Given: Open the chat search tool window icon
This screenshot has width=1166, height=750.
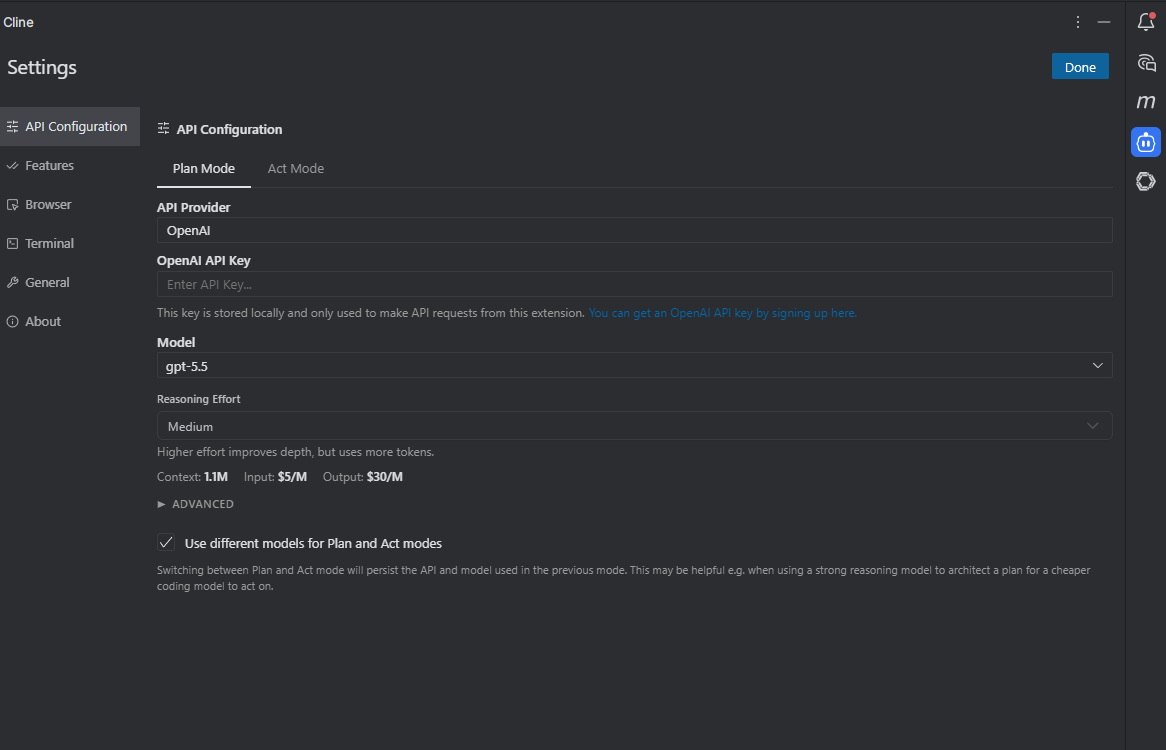Looking at the screenshot, I should [1146, 62].
